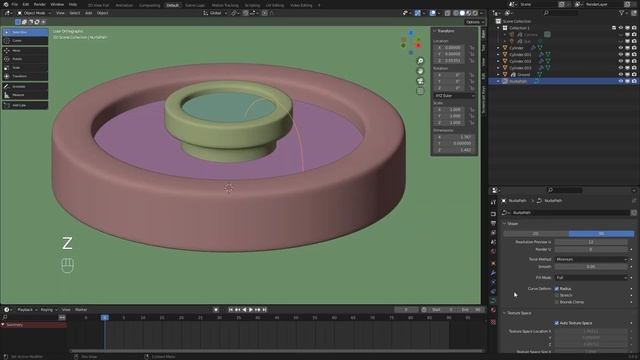Viewport: 640px width, 360px height.
Task: Activate the Cursor tool
Action: [25, 40]
